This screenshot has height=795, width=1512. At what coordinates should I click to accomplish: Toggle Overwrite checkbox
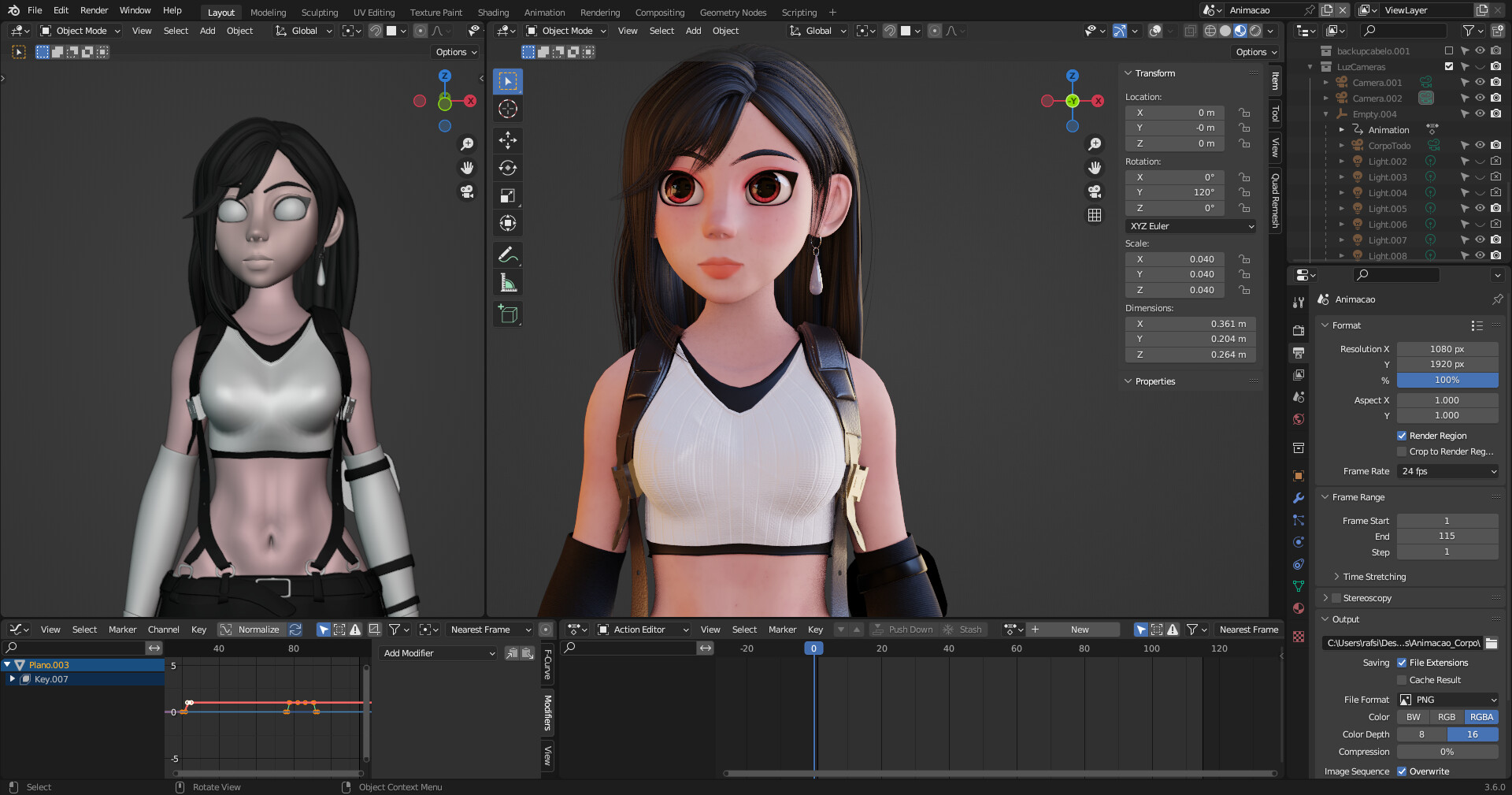(x=1402, y=771)
